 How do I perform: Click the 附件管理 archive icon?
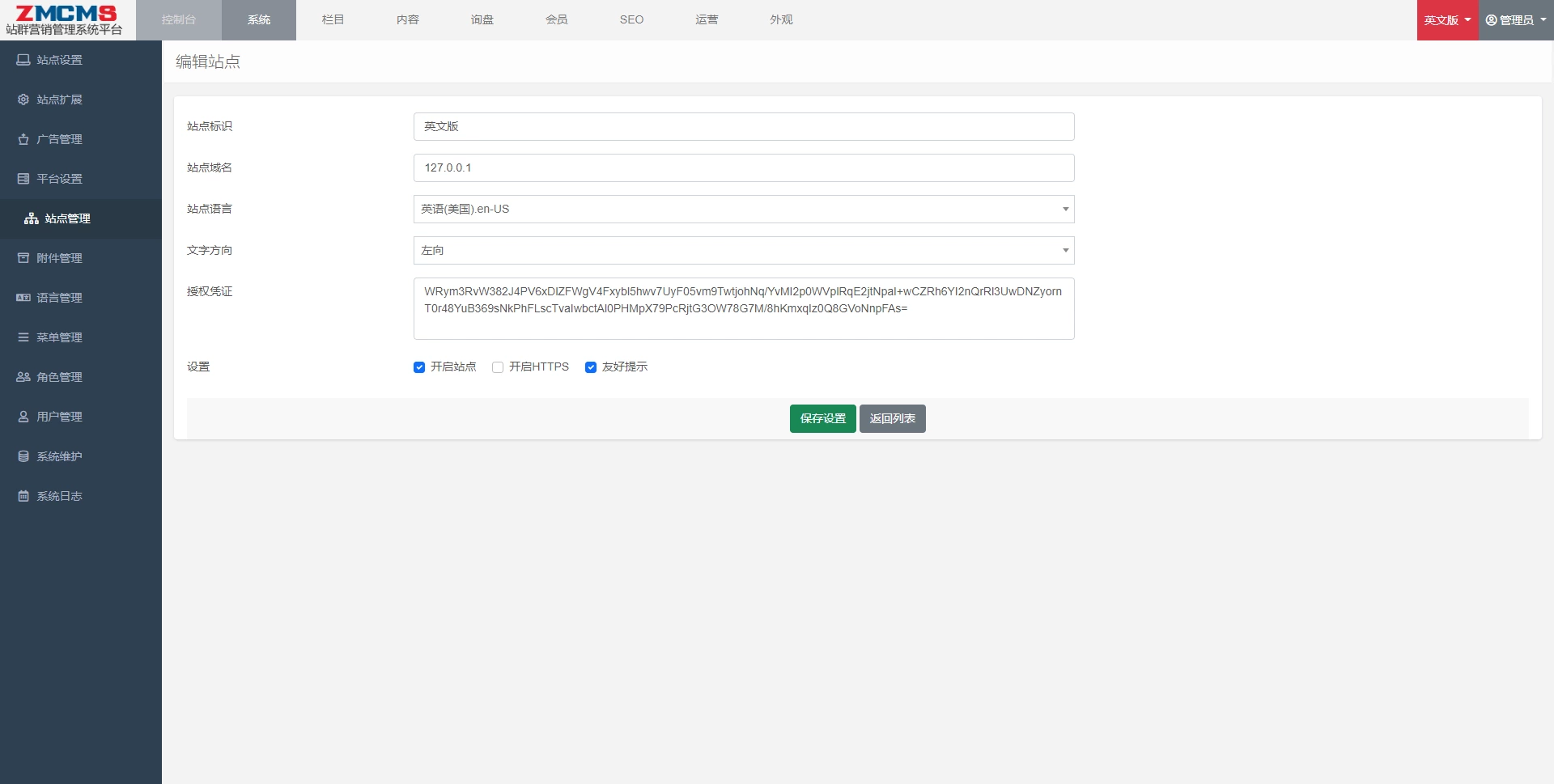pos(23,258)
